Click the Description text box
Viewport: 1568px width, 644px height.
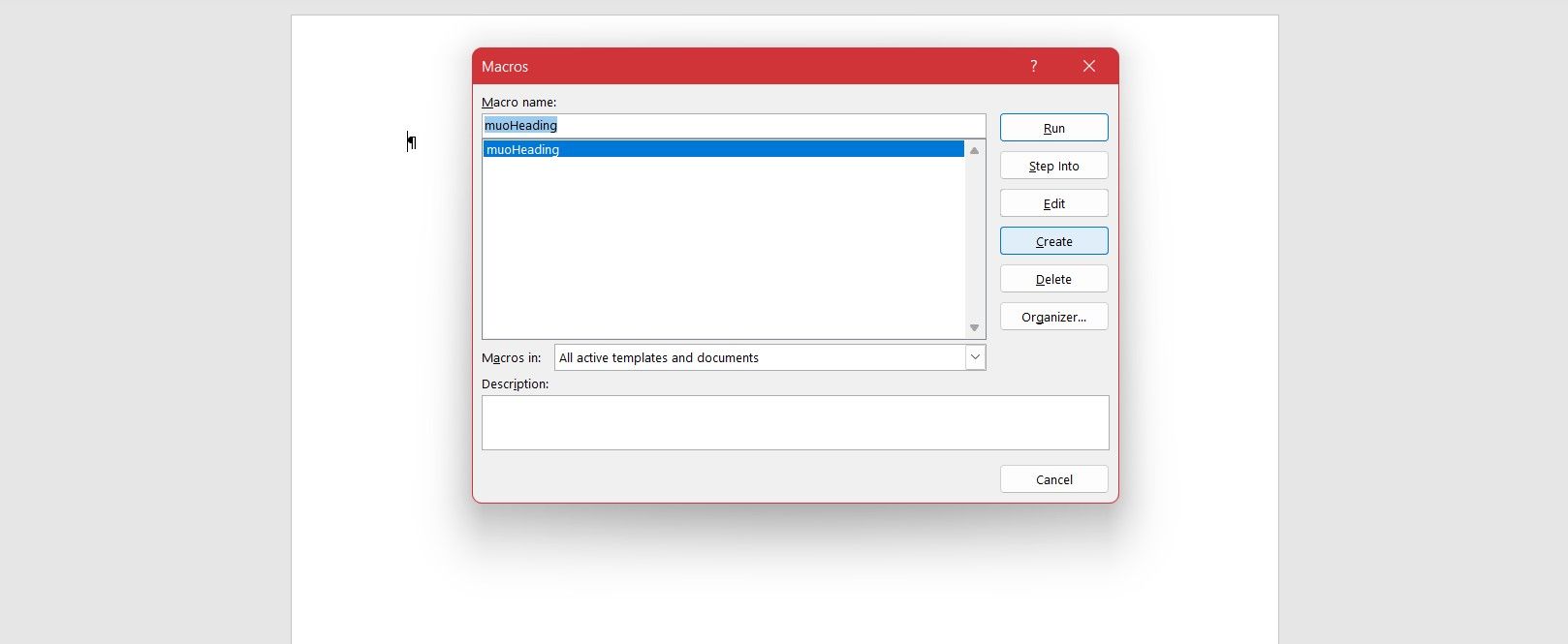[x=795, y=422]
